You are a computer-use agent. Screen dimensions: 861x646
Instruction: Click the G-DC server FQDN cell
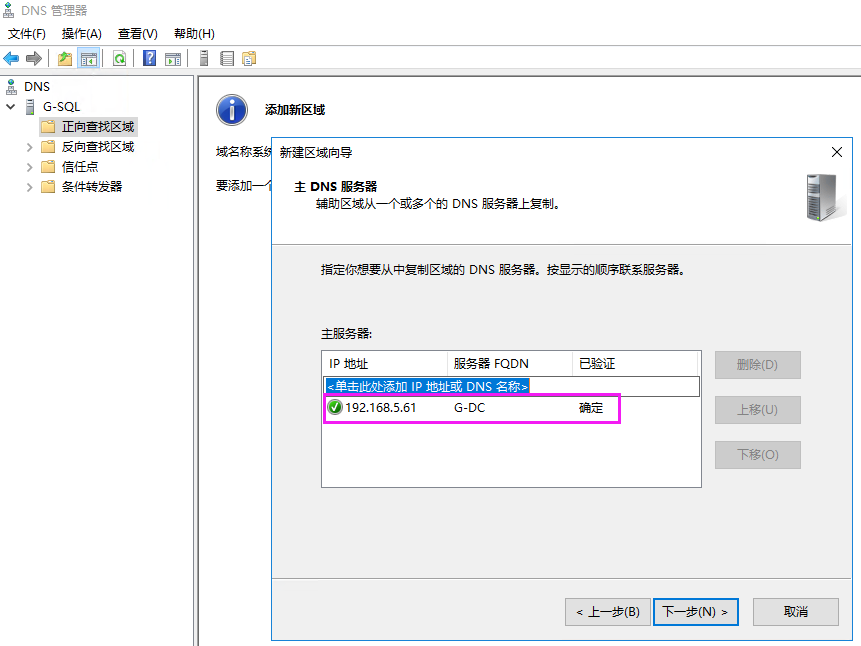(469, 408)
